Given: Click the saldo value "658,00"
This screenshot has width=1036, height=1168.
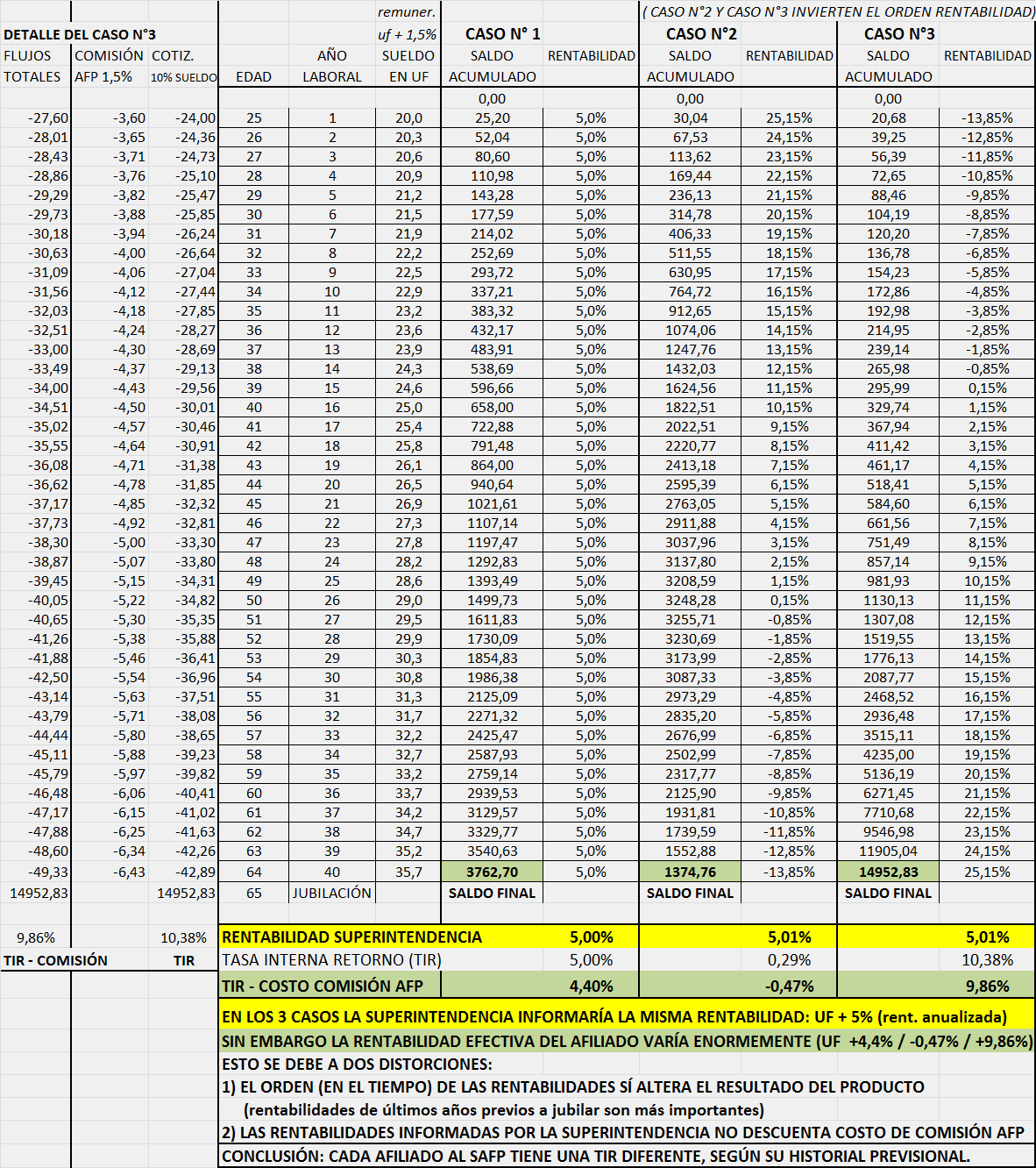Looking at the screenshot, I should click(x=493, y=407).
